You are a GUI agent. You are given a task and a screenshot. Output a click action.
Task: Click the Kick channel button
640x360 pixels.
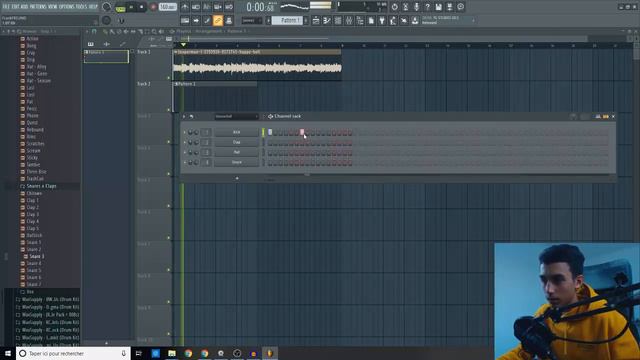click(237, 132)
